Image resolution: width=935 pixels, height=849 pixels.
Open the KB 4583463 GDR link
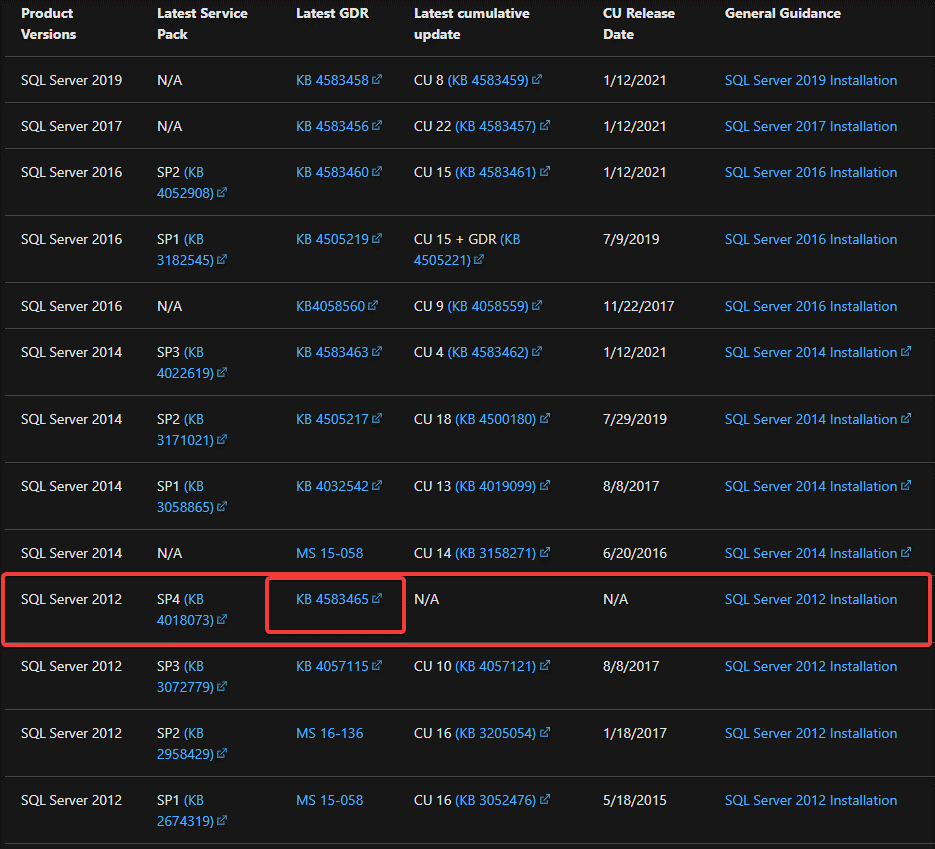click(x=333, y=352)
